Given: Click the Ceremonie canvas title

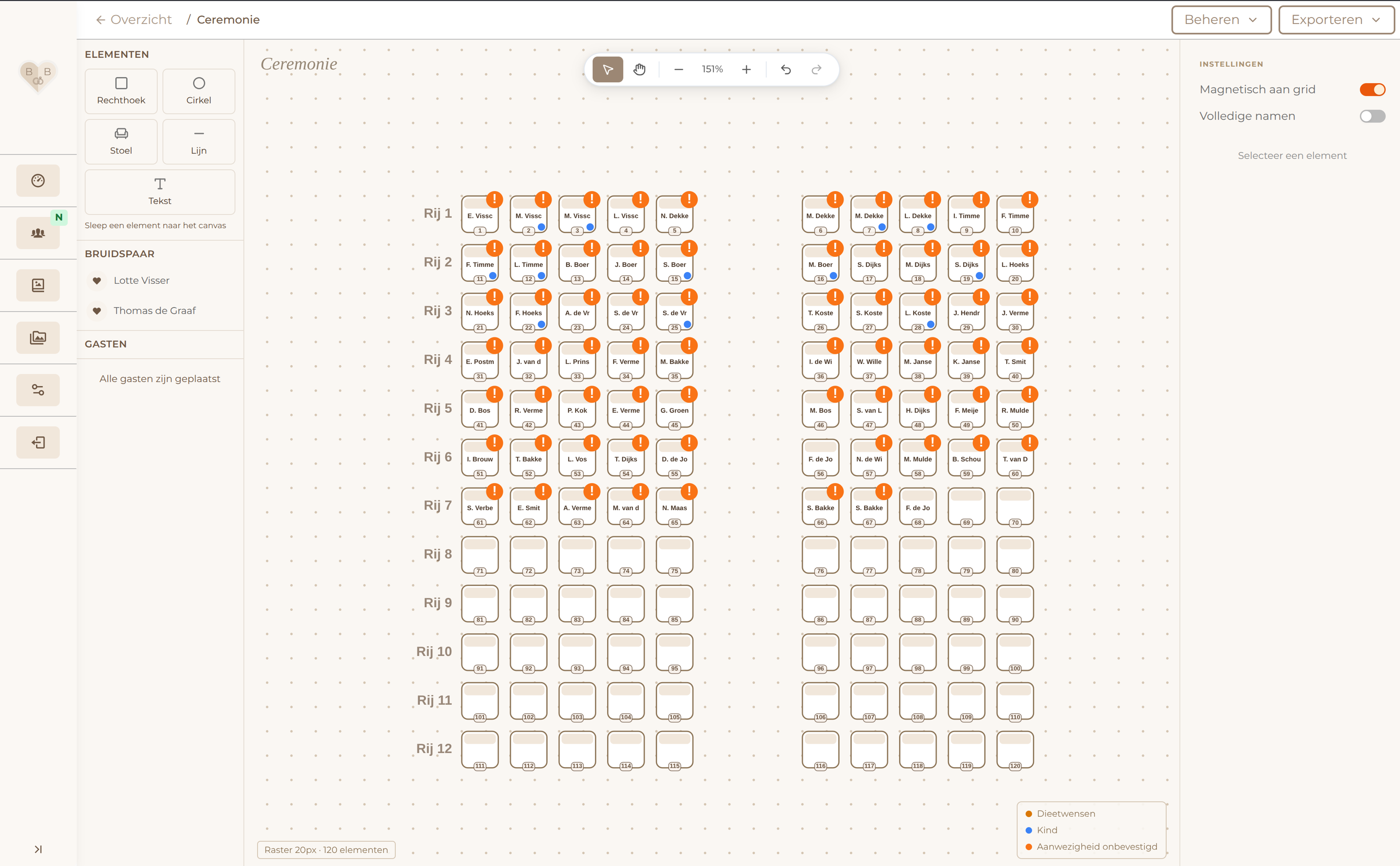Looking at the screenshot, I should click(298, 63).
